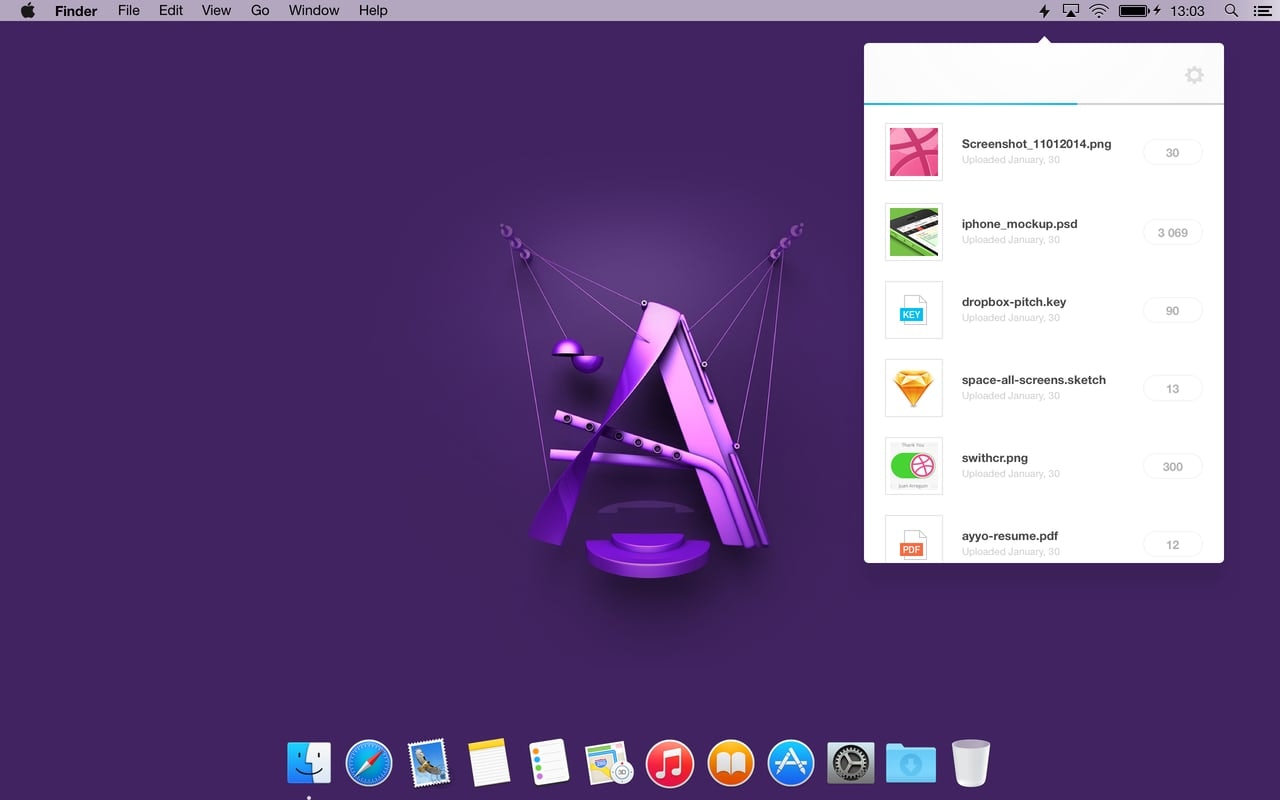This screenshot has height=800, width=1280.
Task: Click the 300 count badge for swithcr.png
Action: 1172,467
